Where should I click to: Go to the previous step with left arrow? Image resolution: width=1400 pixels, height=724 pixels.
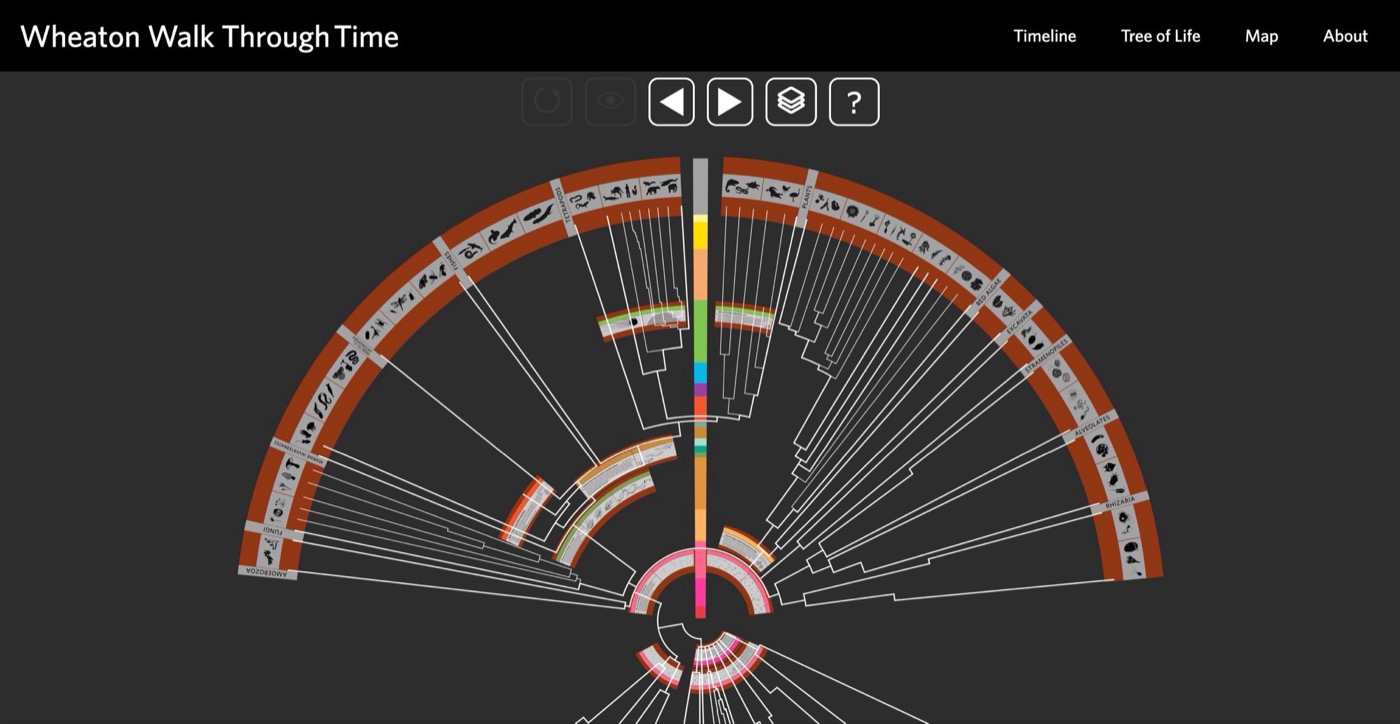coord(672,102)
